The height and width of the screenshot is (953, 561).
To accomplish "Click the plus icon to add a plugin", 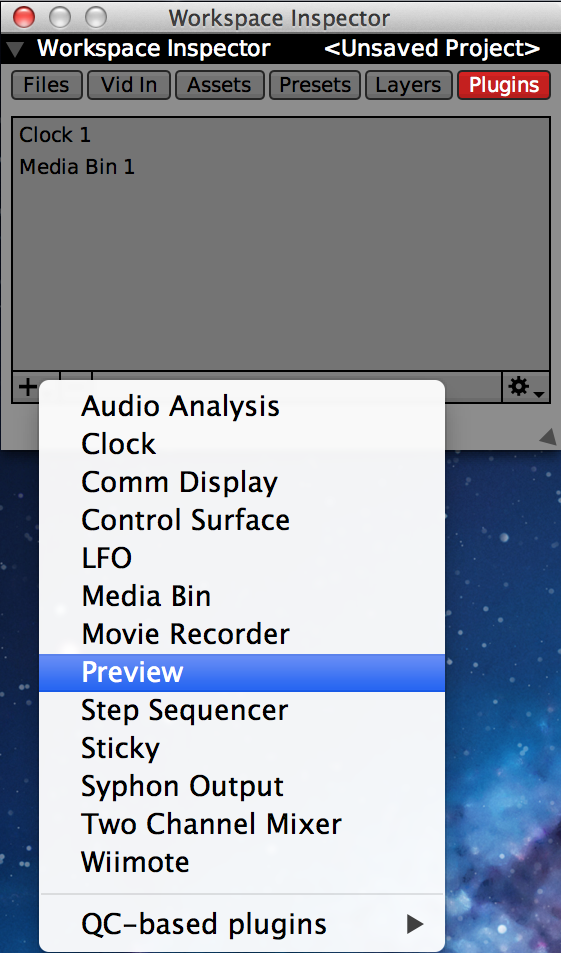I will click(x=28, y=387).
